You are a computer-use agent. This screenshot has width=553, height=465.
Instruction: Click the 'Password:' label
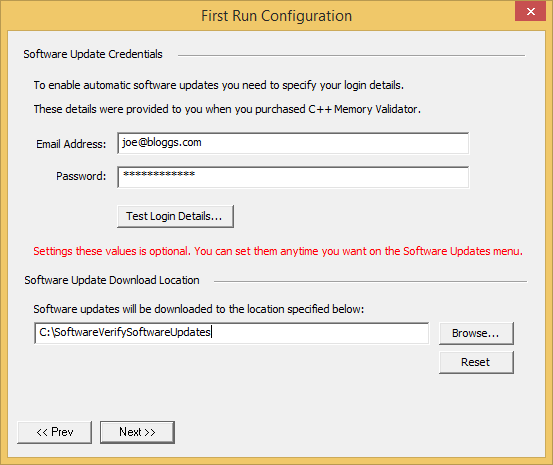[x=81, y=176]
